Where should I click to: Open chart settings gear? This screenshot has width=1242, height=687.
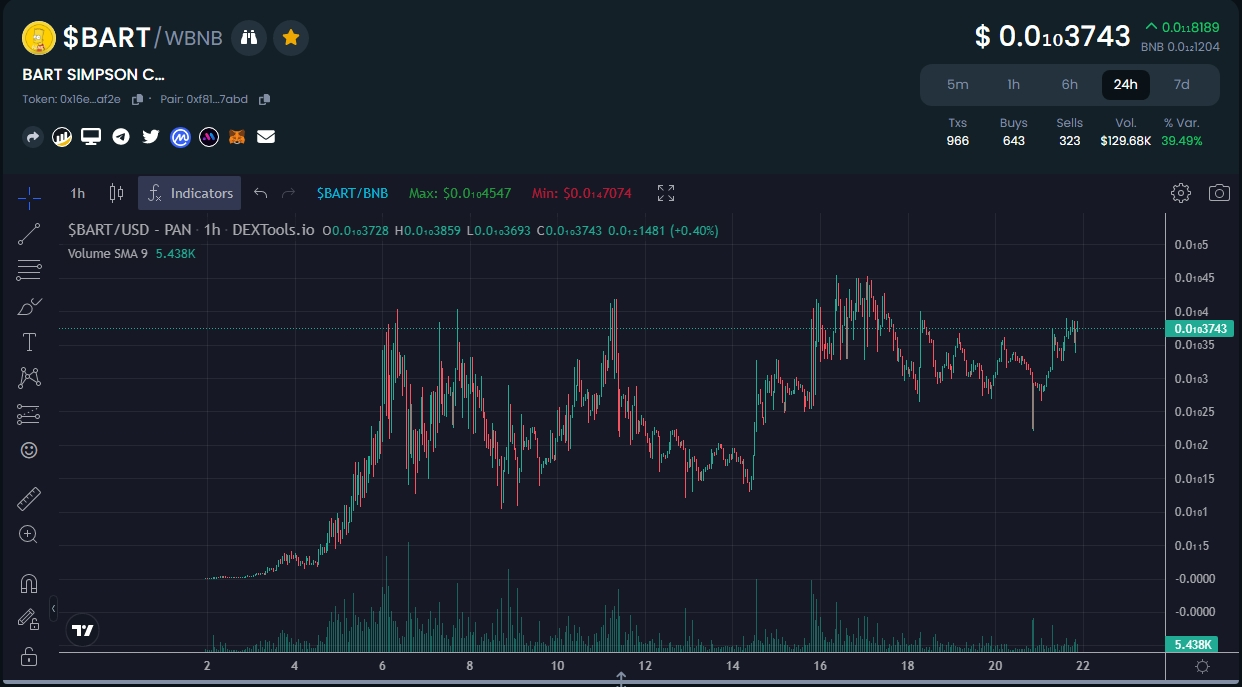coord(1181,193)
